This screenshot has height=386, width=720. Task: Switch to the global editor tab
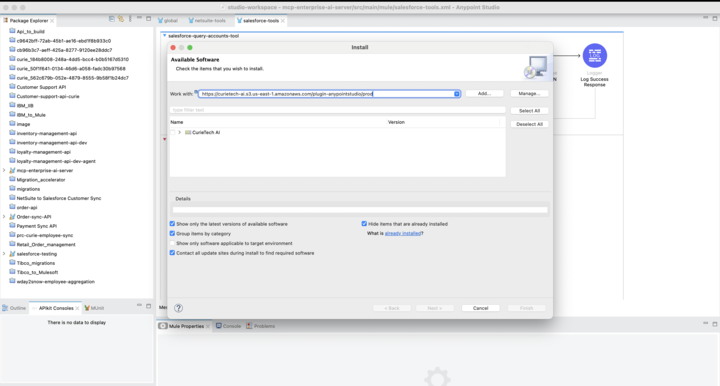[x=168, y=21]
